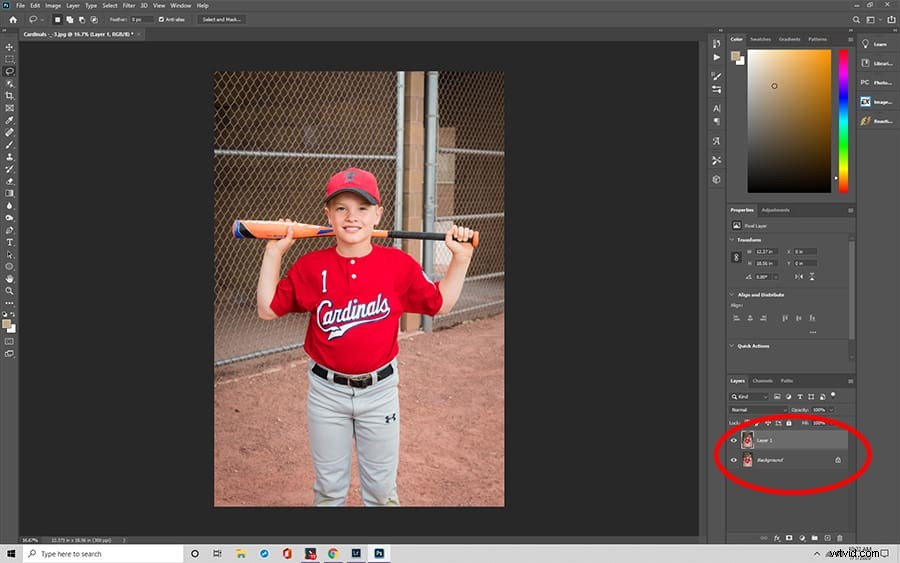Open the File menu
The height and width of the screenshot is (563, 900).
click(x=20, y=6)
